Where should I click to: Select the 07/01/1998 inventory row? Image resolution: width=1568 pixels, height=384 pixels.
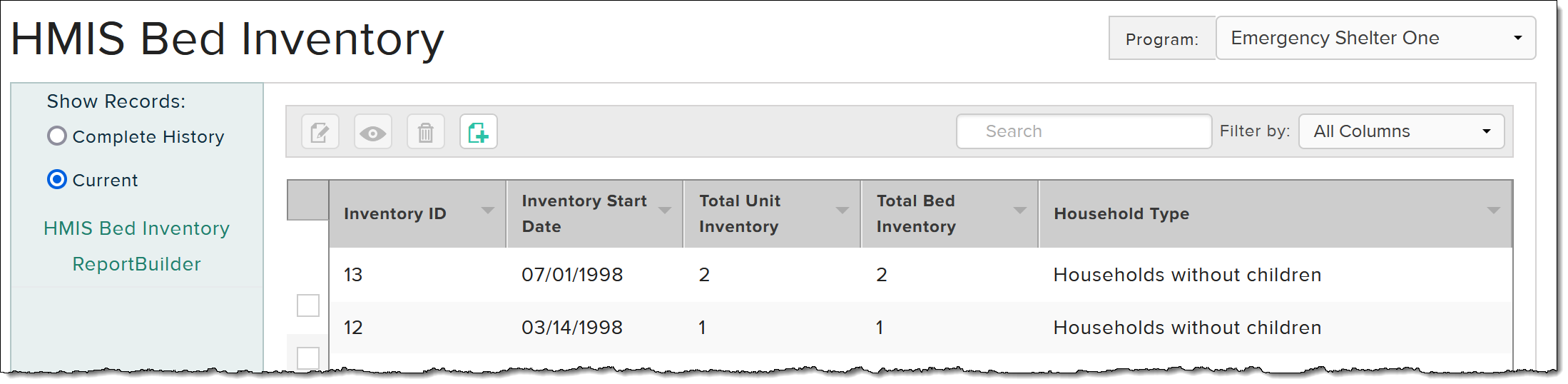(920, 275)
